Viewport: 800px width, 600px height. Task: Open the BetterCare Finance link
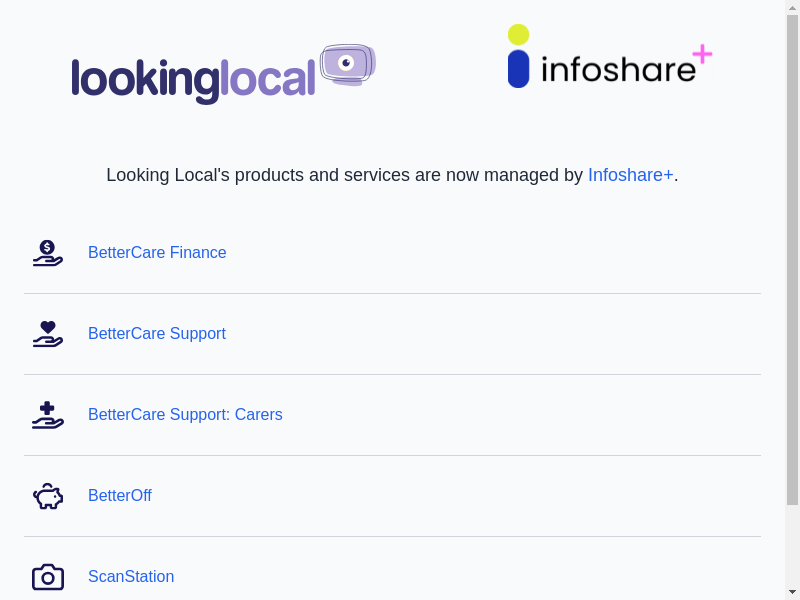(x=157, y=253)
